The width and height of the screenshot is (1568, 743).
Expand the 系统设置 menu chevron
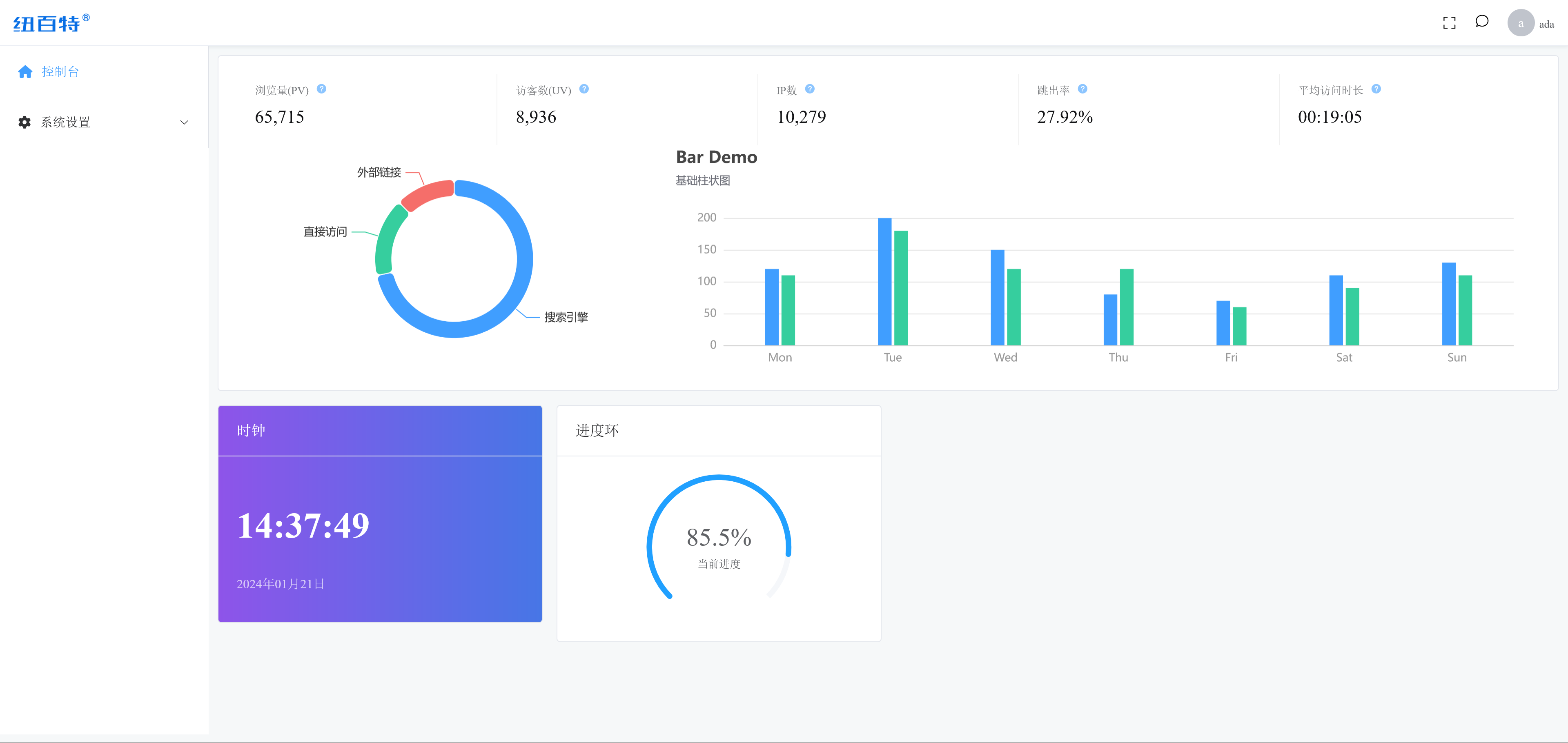tap(185, 122)
